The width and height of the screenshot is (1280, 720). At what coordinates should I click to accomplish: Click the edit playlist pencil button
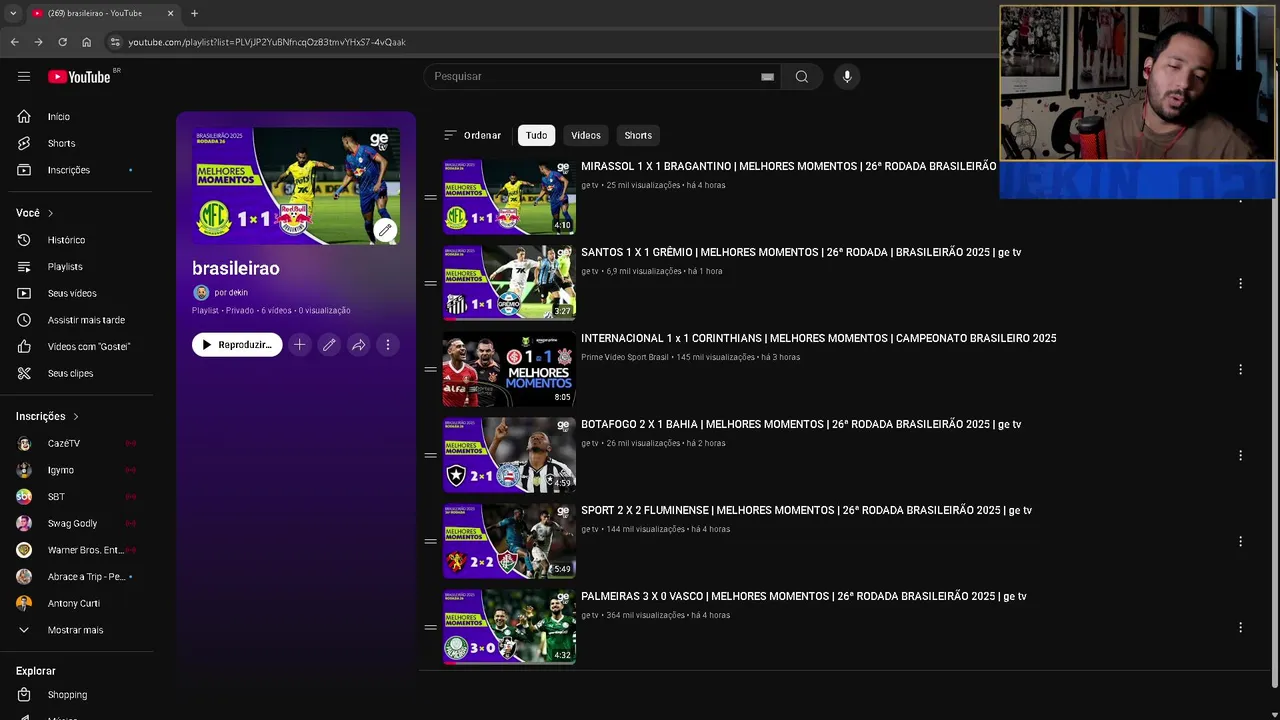[328, 345]
